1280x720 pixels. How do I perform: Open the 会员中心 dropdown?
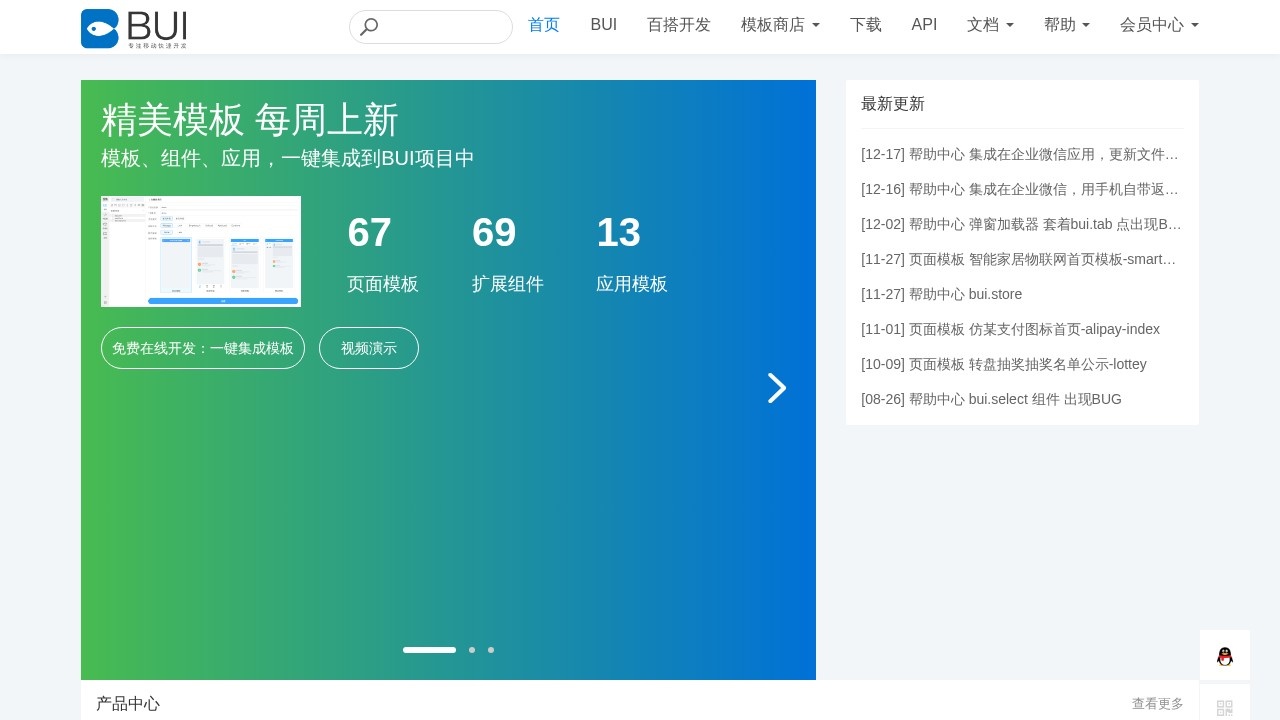pyautogui.click(x=1159, y=25)
